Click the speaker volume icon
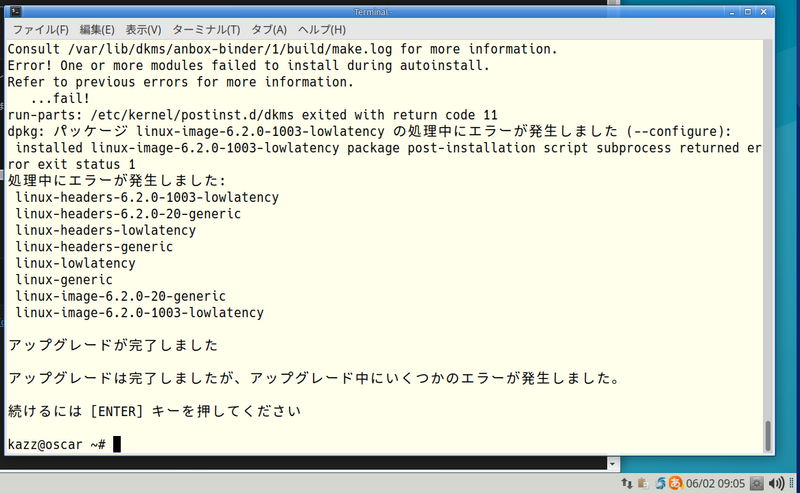800x493 pixels. [x=776, y=483]
